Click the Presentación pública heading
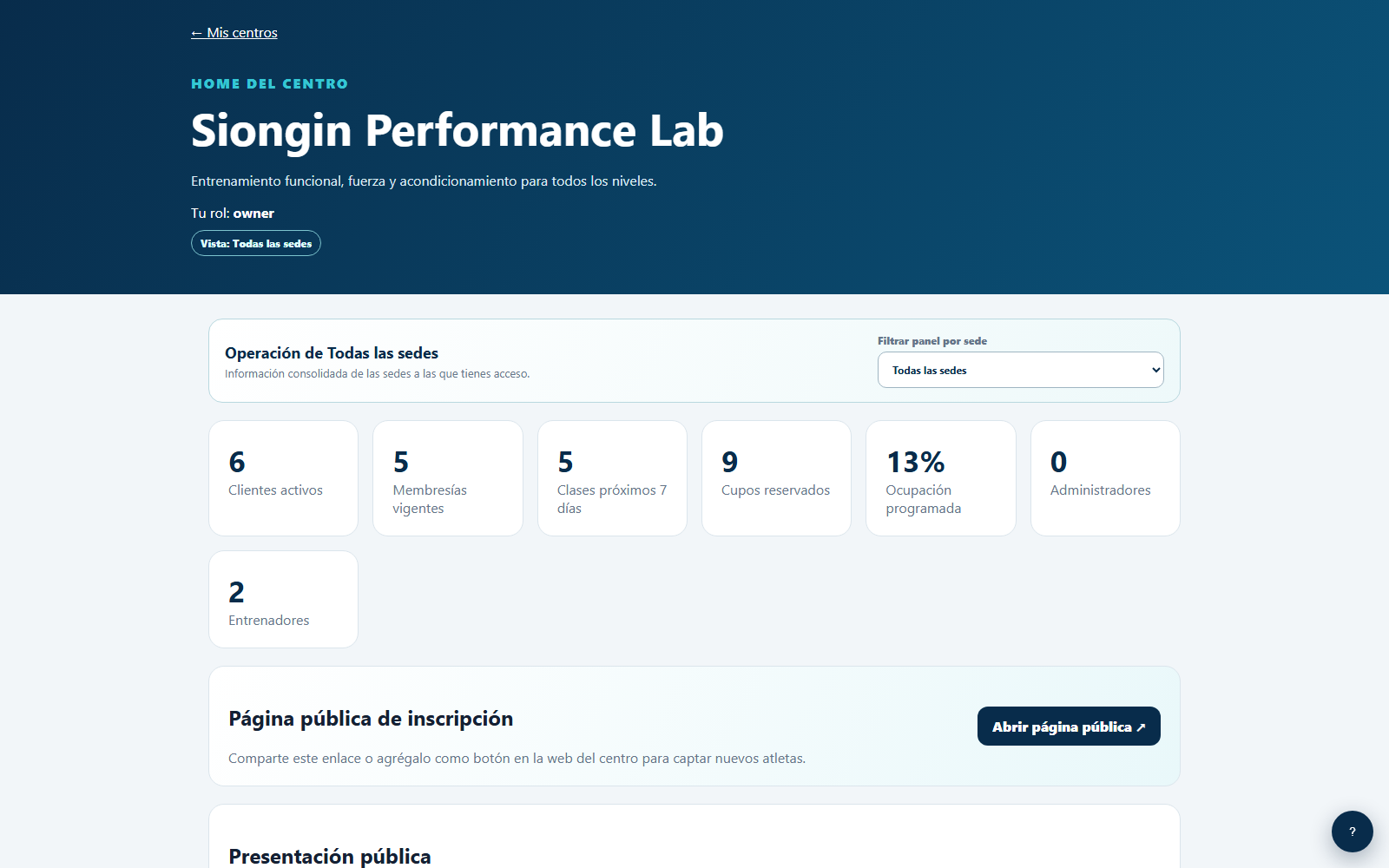Image resolution: width=1389 pixels, height=868 pixels. (x=330, y=856)
